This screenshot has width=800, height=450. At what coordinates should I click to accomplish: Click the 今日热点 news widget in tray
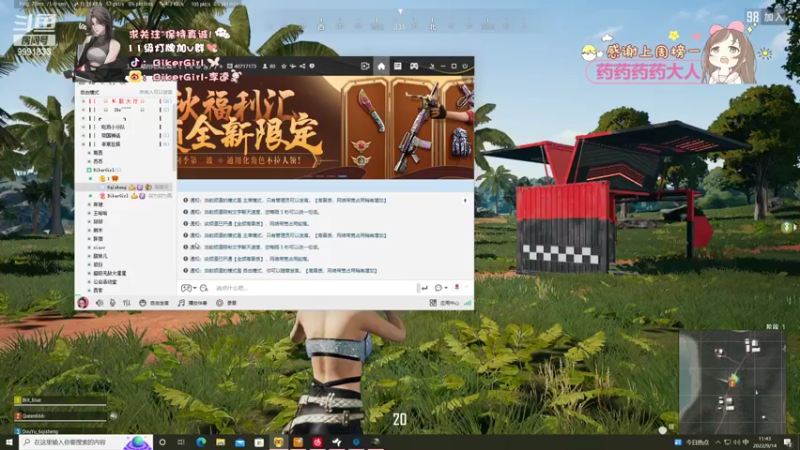tap(692, 442)
